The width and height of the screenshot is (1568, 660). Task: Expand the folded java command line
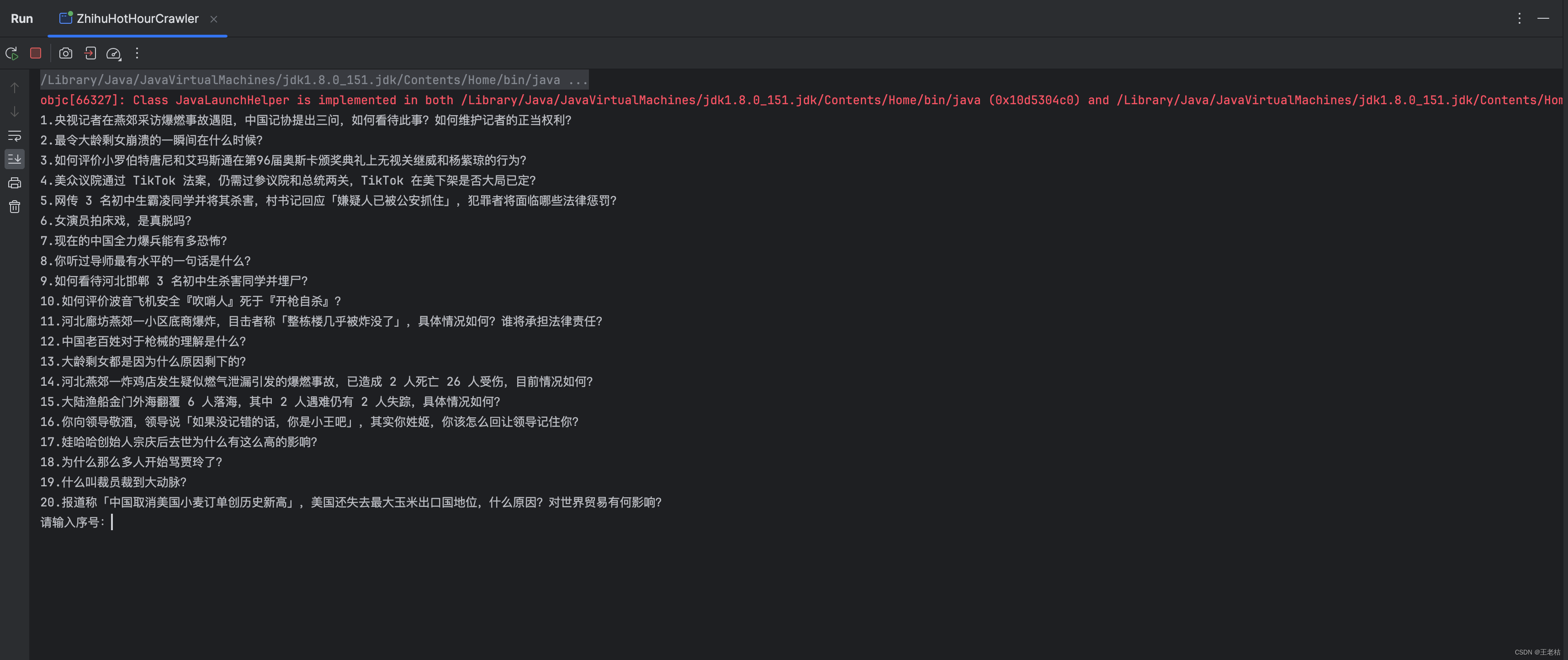coord(314,80)
